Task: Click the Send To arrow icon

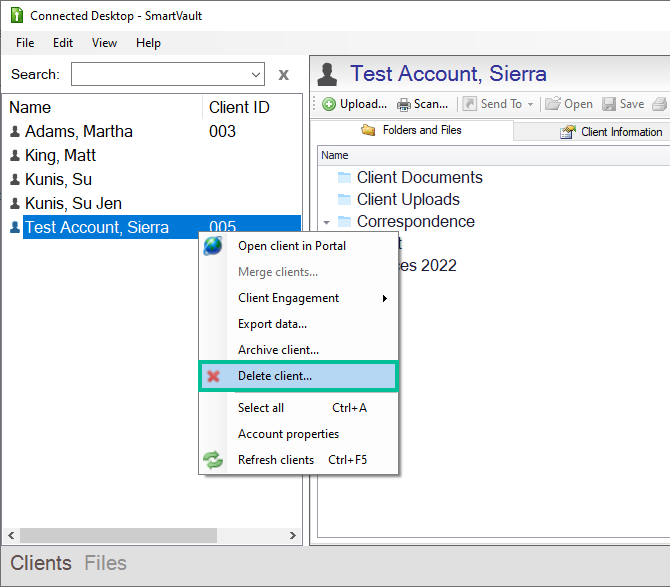Action: [x=469, y=103]
